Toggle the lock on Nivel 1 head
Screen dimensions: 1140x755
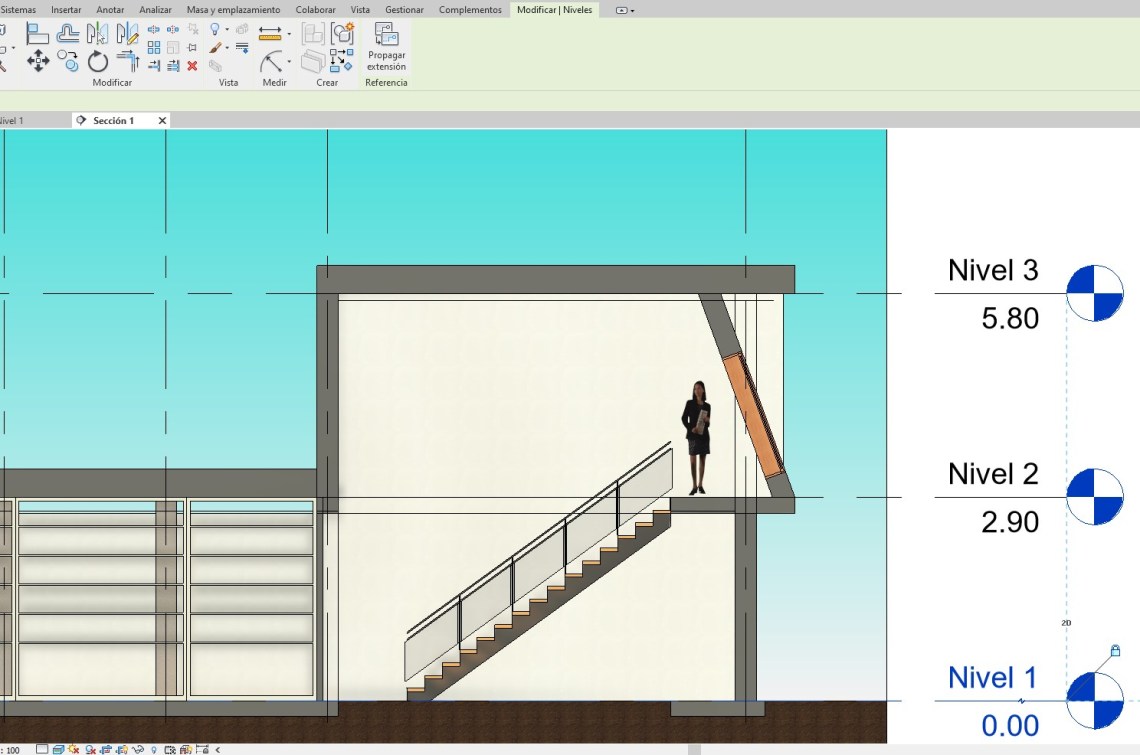click(x=1115, y=651)
